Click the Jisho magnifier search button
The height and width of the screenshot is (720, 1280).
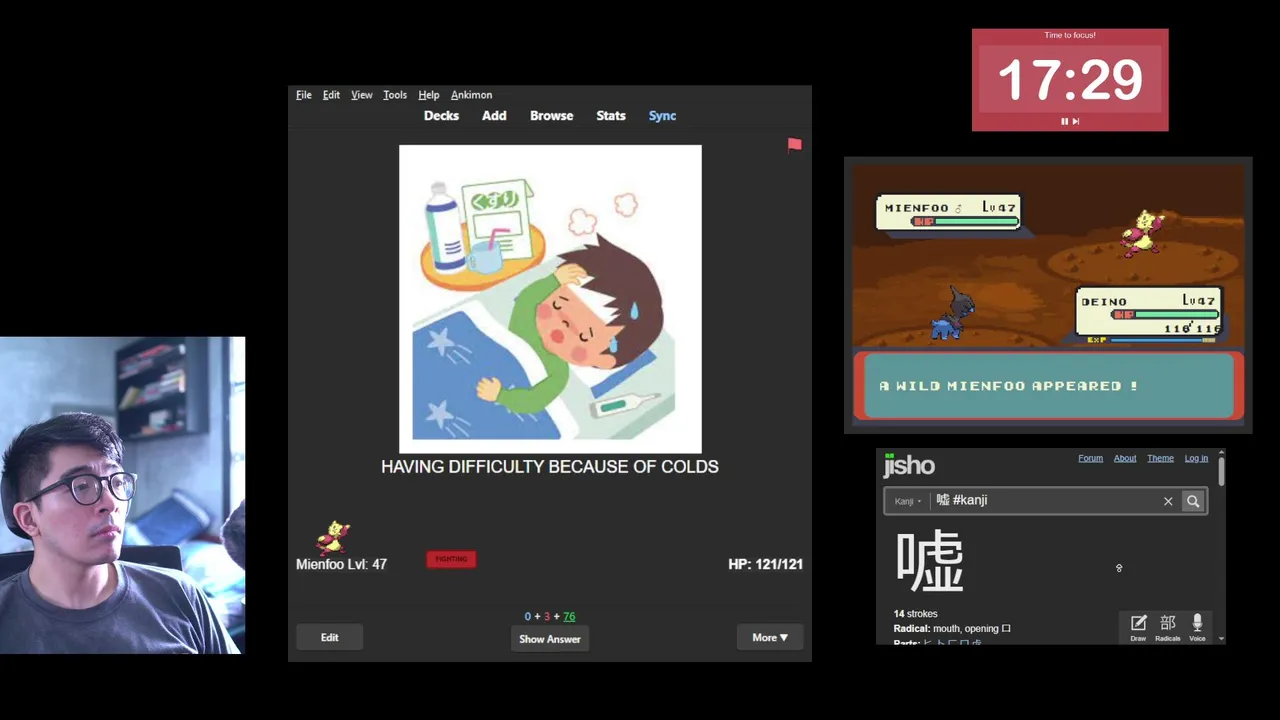pyautogui.click(x=1193, y=501)
